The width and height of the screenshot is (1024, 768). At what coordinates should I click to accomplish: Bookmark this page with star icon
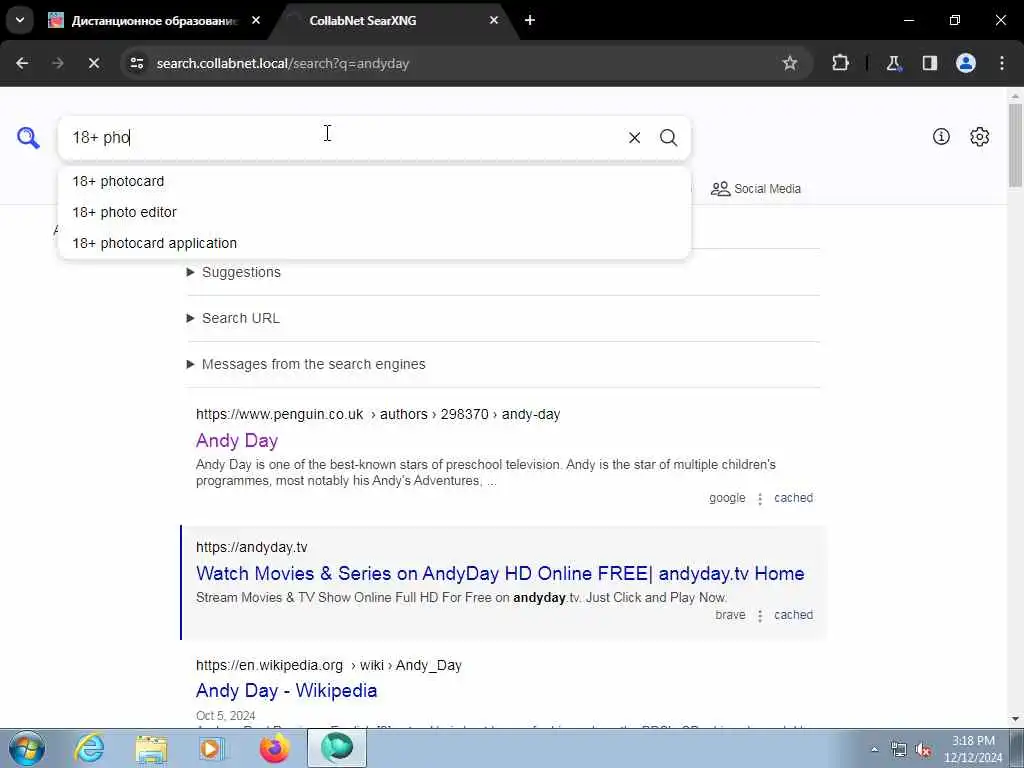[x=790, y=63]
